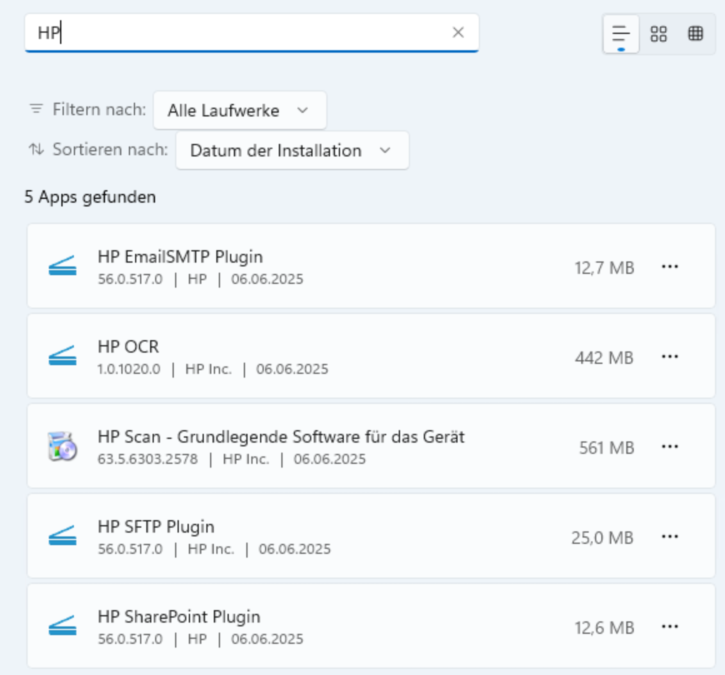Open three-dot menu for HP Scan
The height and width of the screenshot is (675, 725).
pyautogui.click(x=670, y=447)
